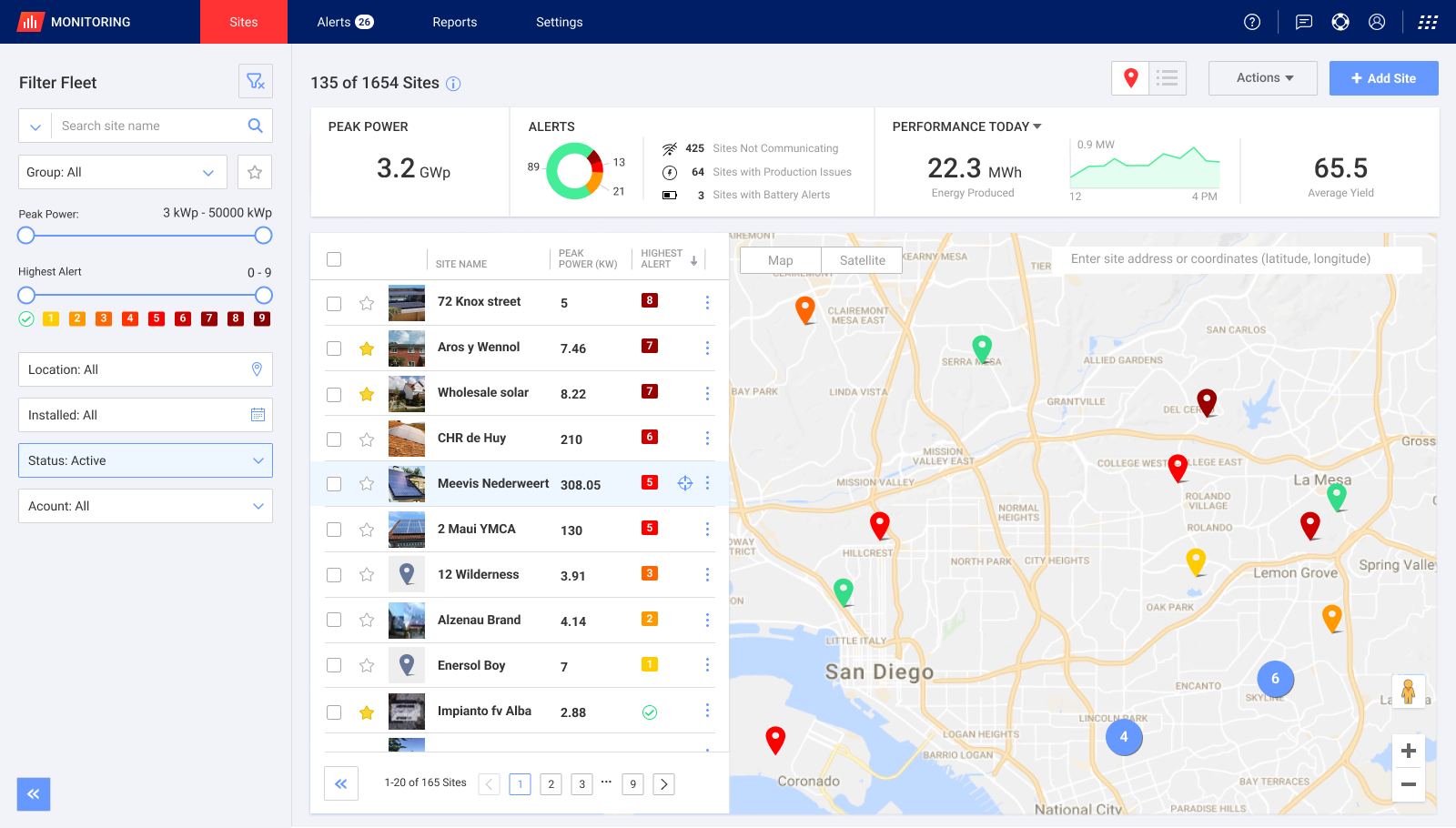
Task: Open the apps grid icon
Action: (1428, 22)
